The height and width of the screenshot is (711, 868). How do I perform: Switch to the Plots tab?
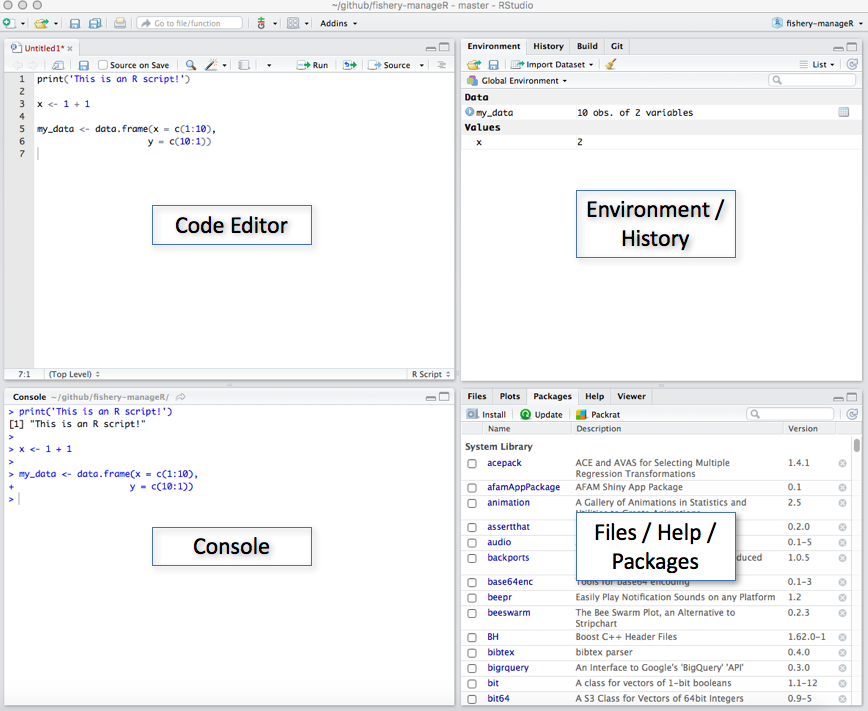coord(509,396)
